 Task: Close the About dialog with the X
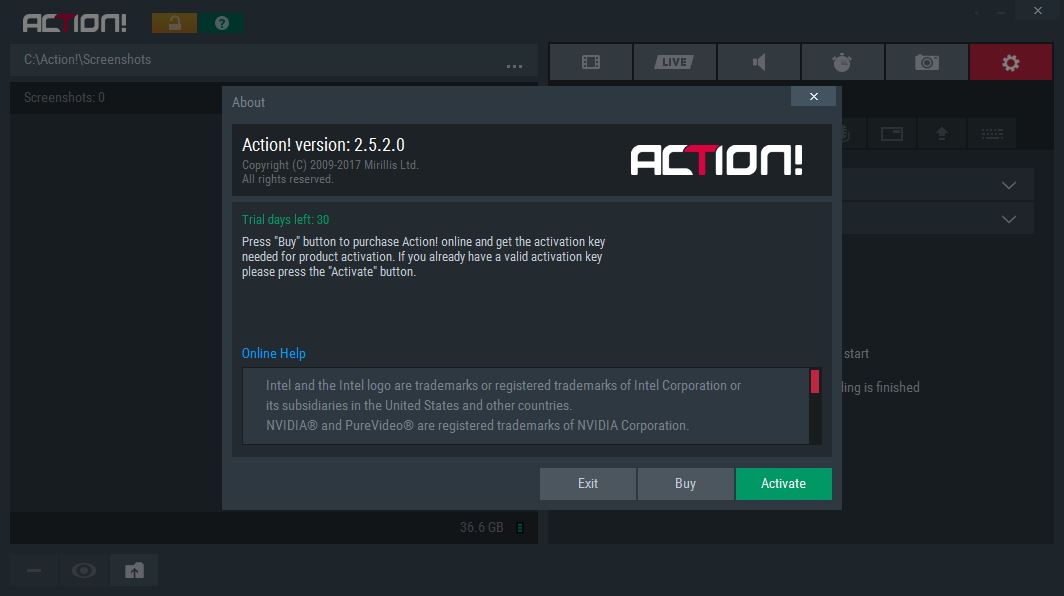click(x=814, y=96)
